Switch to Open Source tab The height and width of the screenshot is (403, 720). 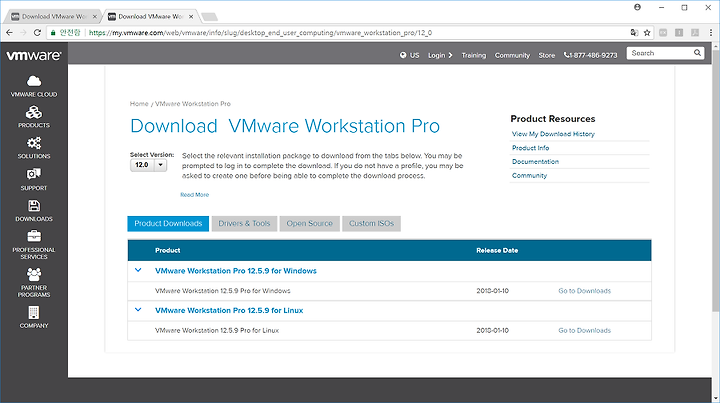[309, 224]
